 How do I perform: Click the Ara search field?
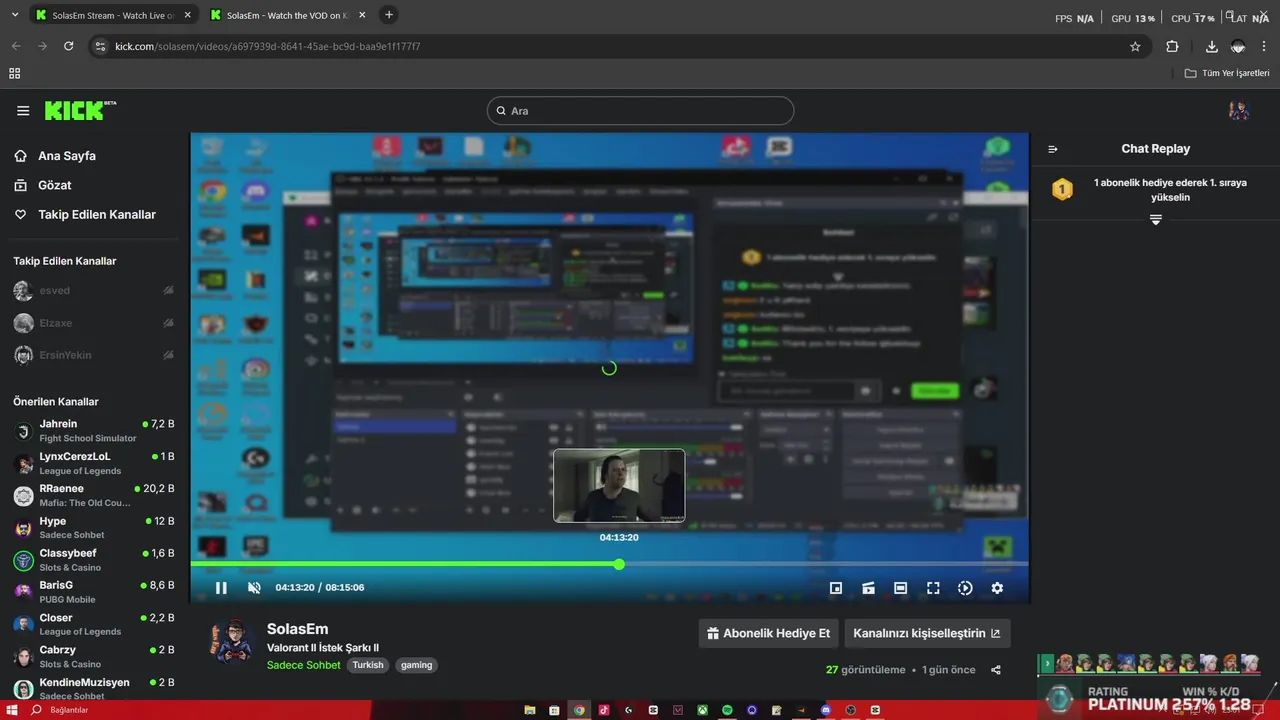640,111
